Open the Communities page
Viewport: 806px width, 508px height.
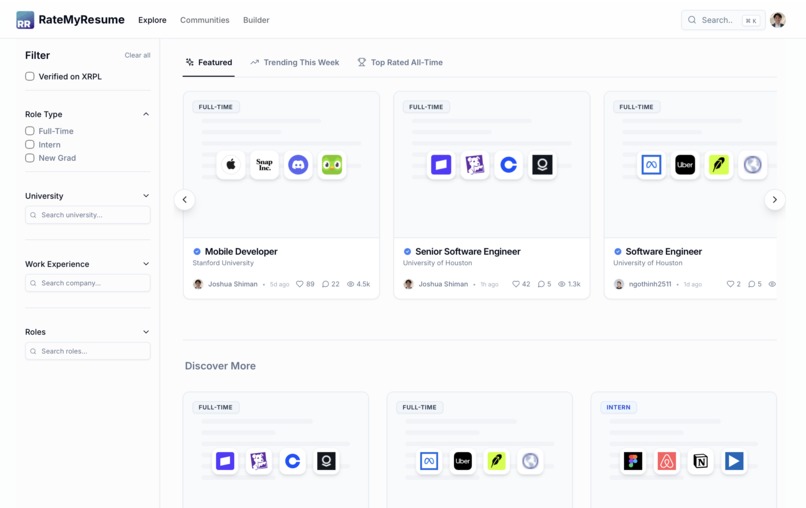point(205,20)
